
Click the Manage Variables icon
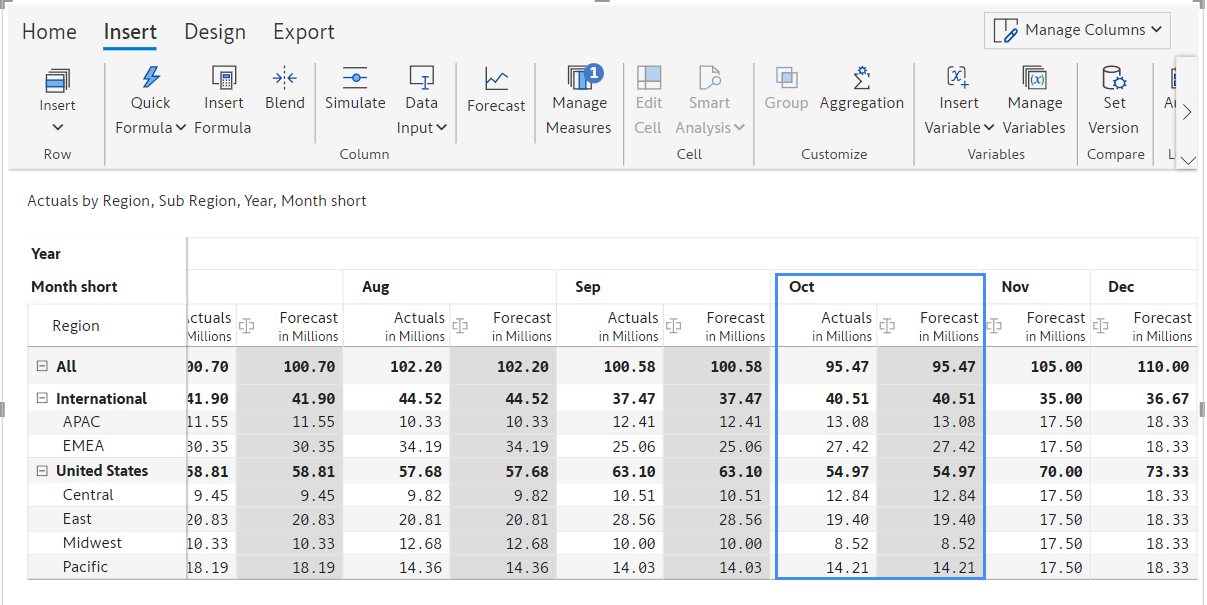[1034, 77]
